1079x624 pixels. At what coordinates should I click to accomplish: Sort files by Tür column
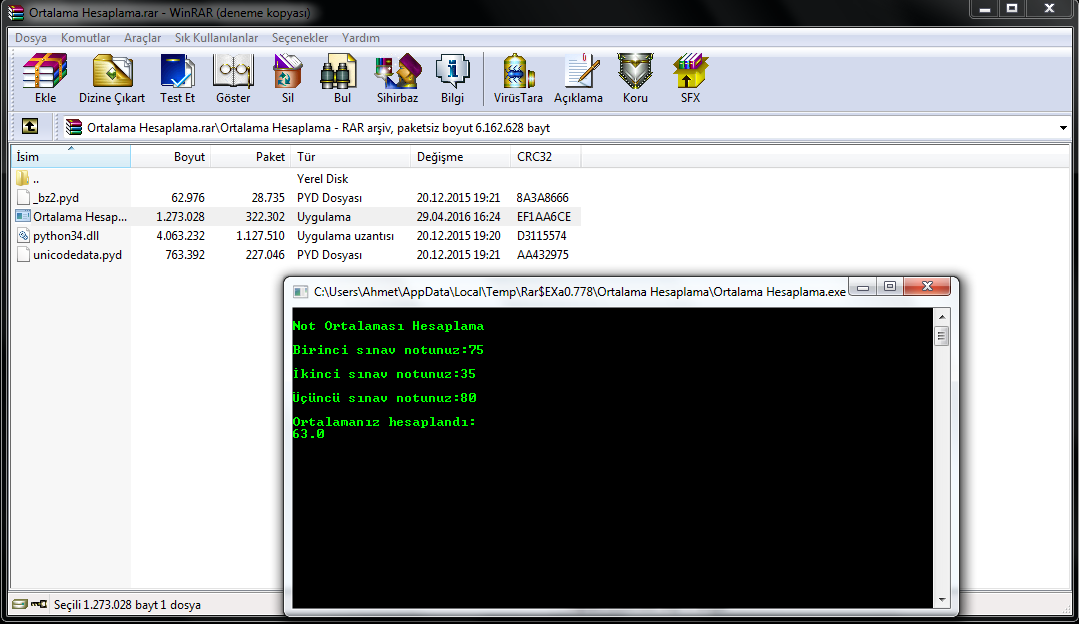coord(350,157)
